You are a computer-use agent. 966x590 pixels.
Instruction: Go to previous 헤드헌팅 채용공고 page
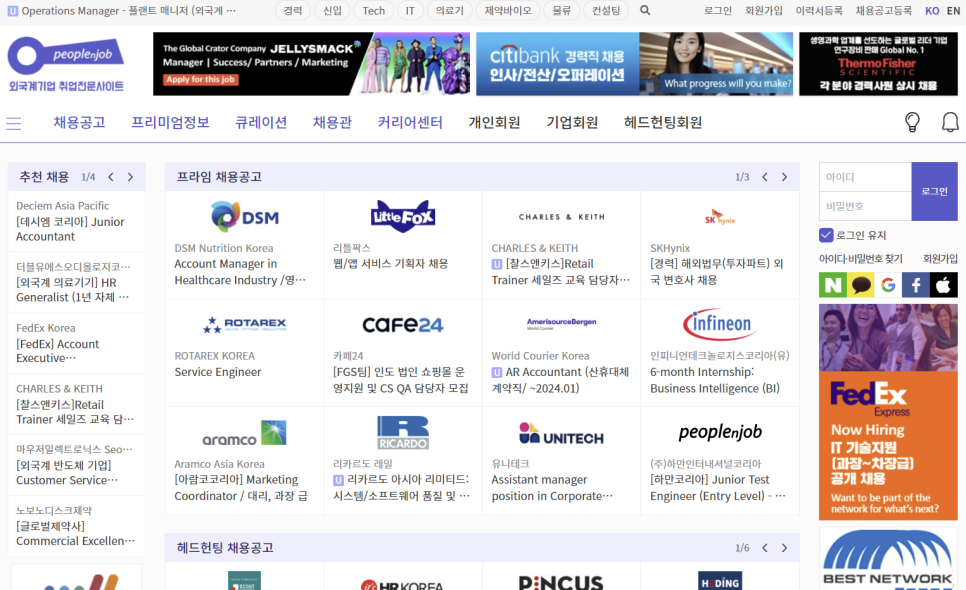click(765, 548)
